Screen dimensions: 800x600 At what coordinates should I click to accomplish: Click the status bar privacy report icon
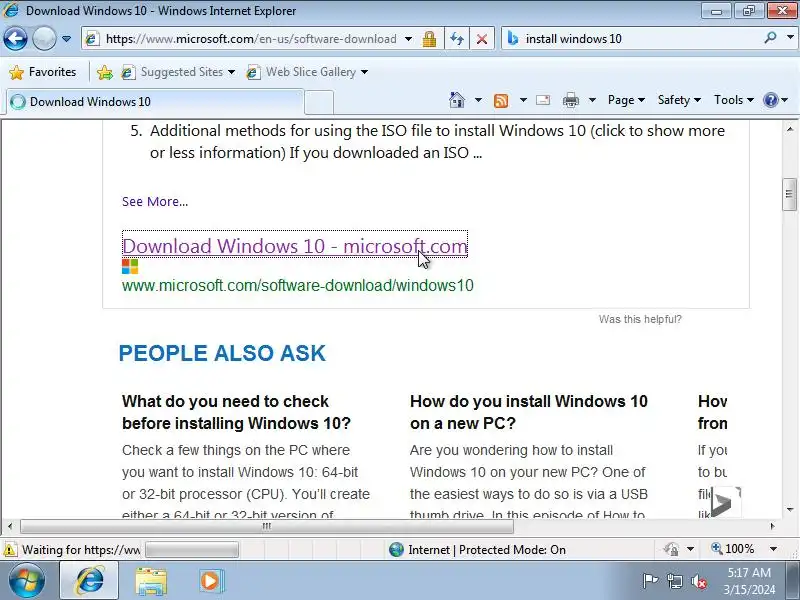tap(671, 549)
